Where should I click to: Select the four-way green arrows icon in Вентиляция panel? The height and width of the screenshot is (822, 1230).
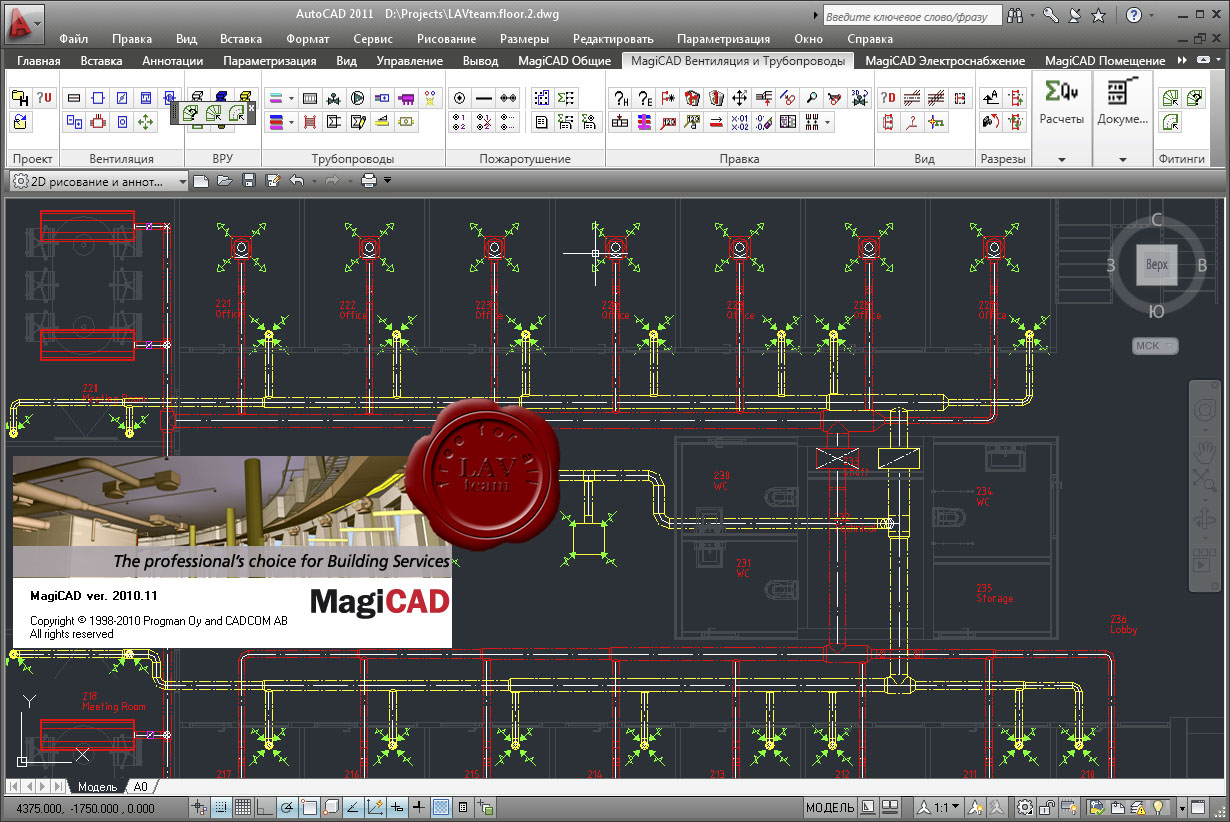(x=146, y=122)
